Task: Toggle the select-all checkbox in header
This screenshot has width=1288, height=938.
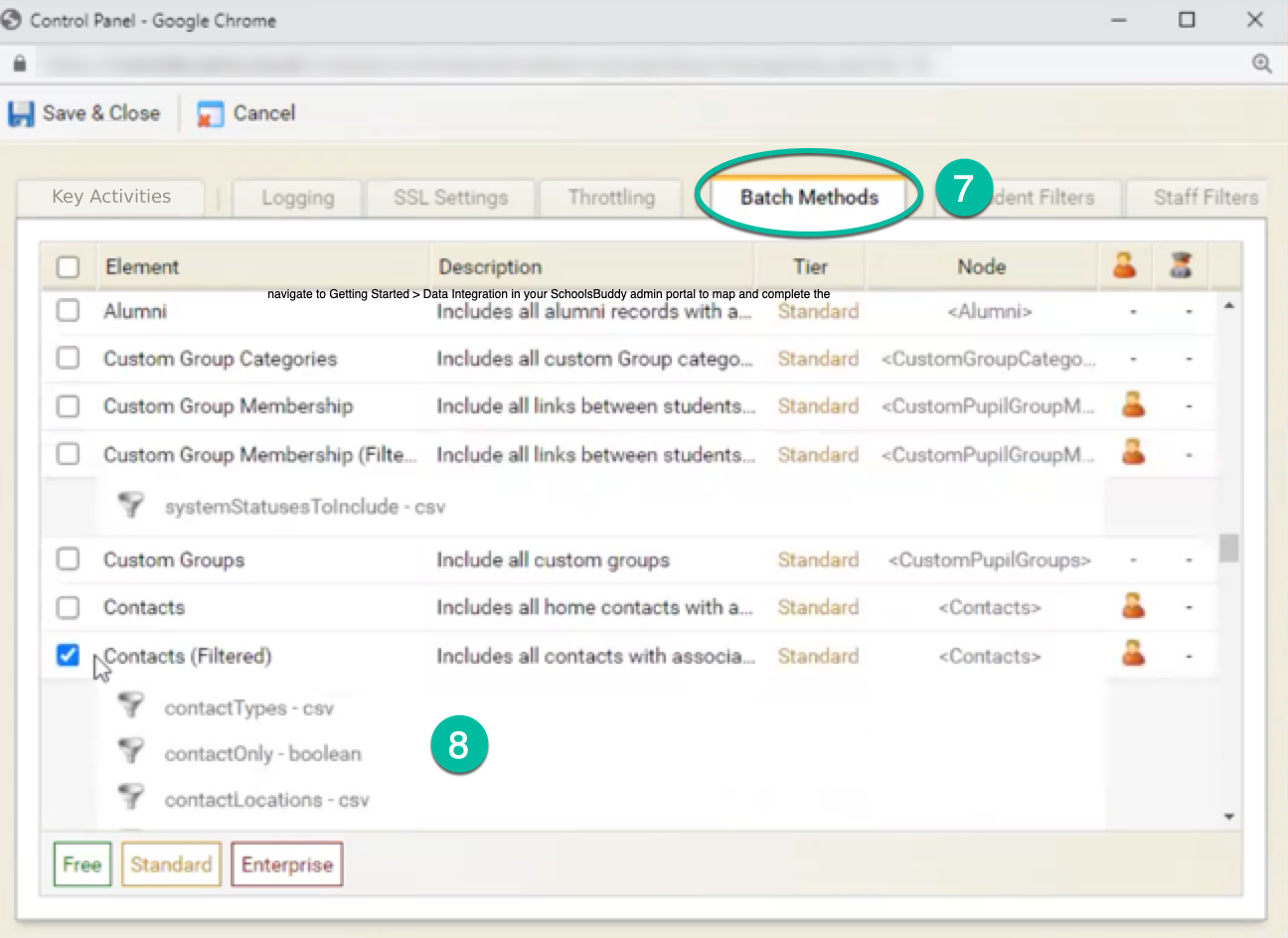Action: [x=68, y=267]
